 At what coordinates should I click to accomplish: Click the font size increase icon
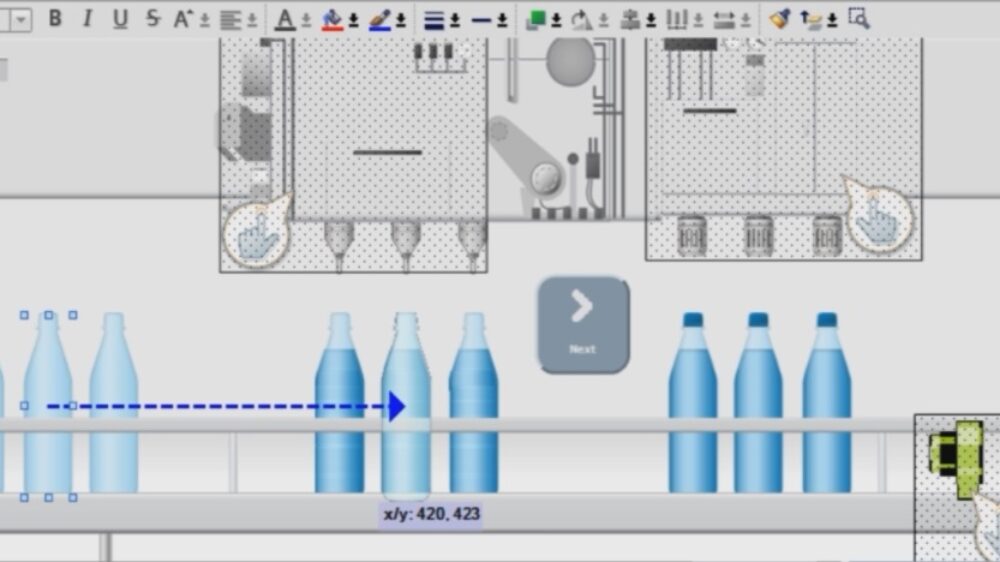182,19
